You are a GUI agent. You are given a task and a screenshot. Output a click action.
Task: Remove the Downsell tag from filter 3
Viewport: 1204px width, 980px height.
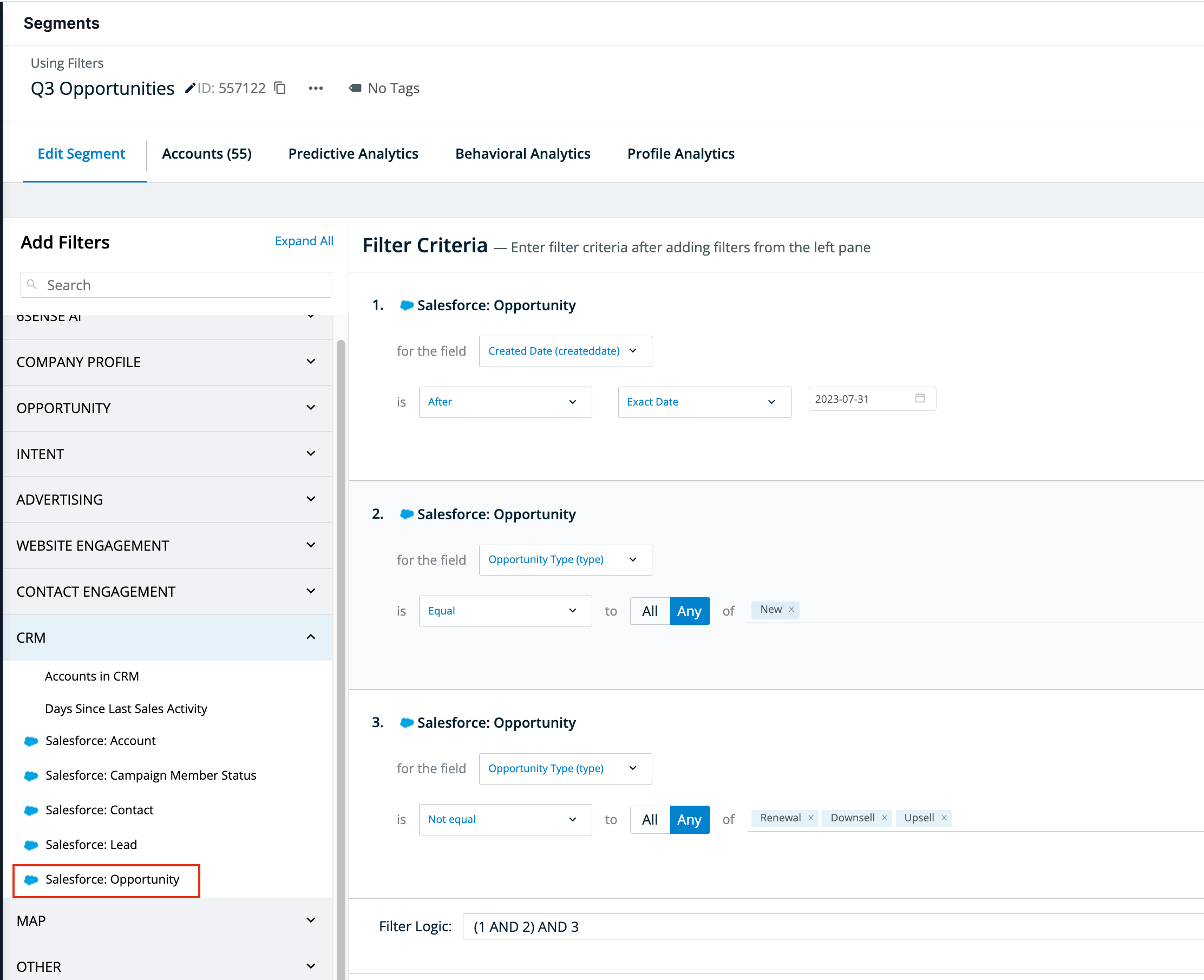pos(885,818)
